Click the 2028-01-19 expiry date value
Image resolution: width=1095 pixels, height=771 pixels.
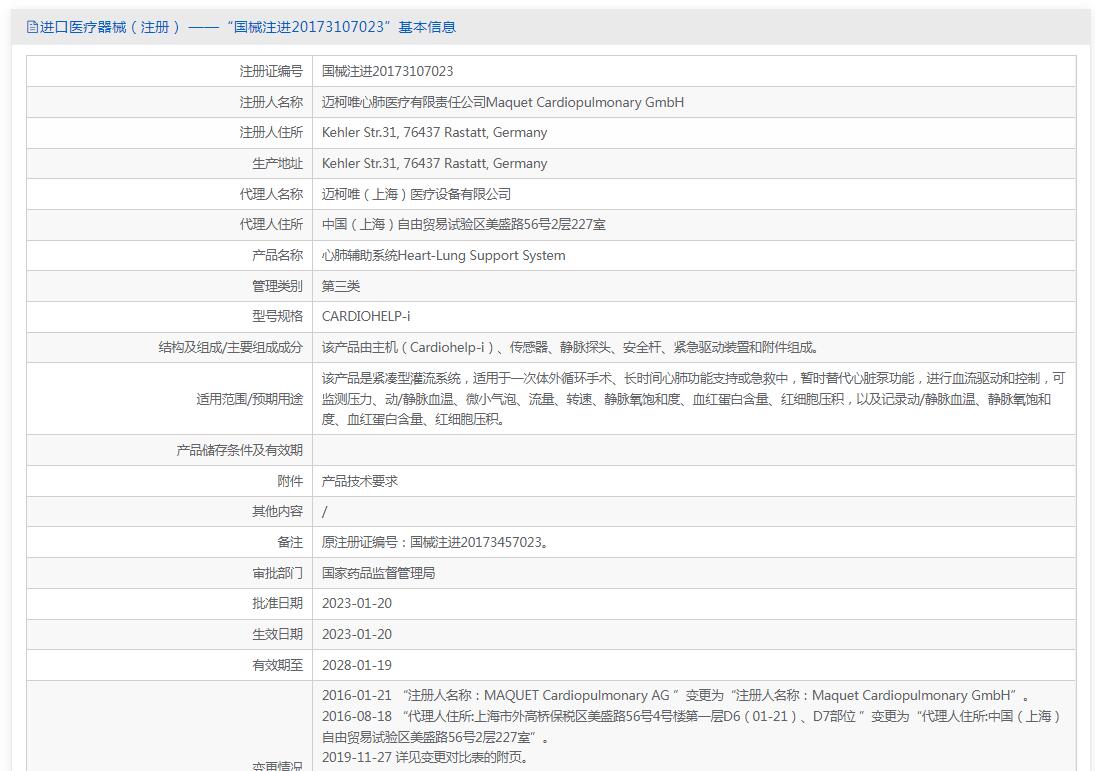[357, 665]
